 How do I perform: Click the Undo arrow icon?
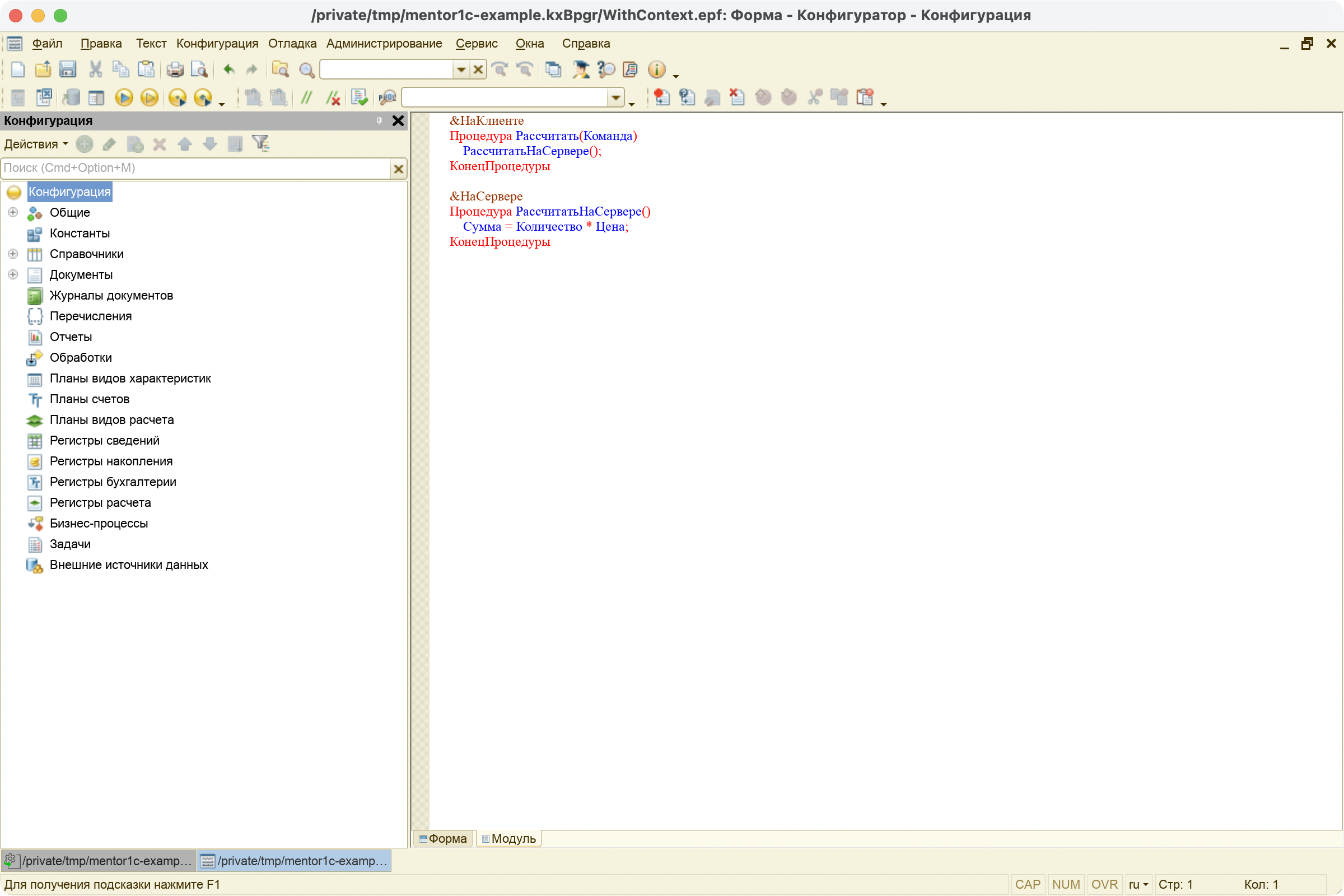pos(228,69)
